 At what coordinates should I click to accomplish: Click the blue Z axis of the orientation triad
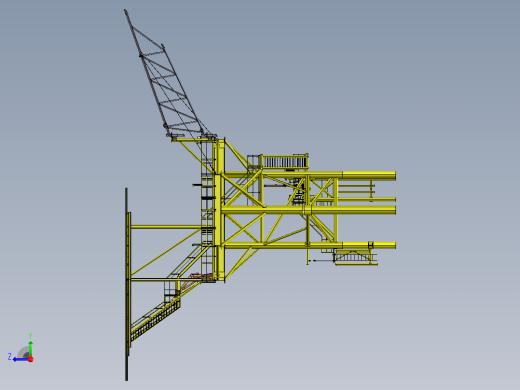coord(21,359)
